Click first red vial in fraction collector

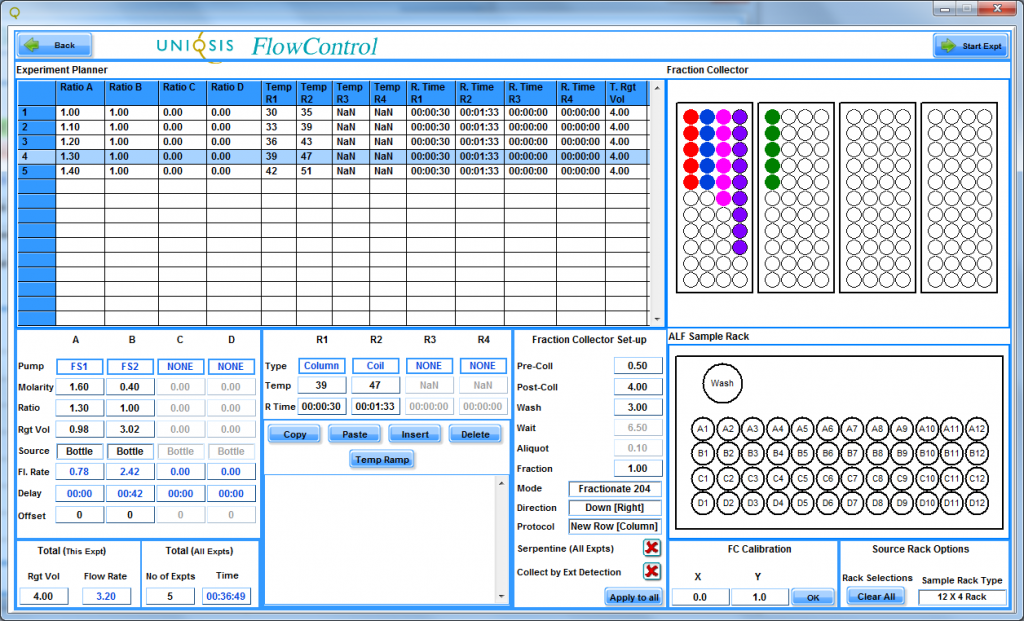pyautogui.click(x=690, y=117)
